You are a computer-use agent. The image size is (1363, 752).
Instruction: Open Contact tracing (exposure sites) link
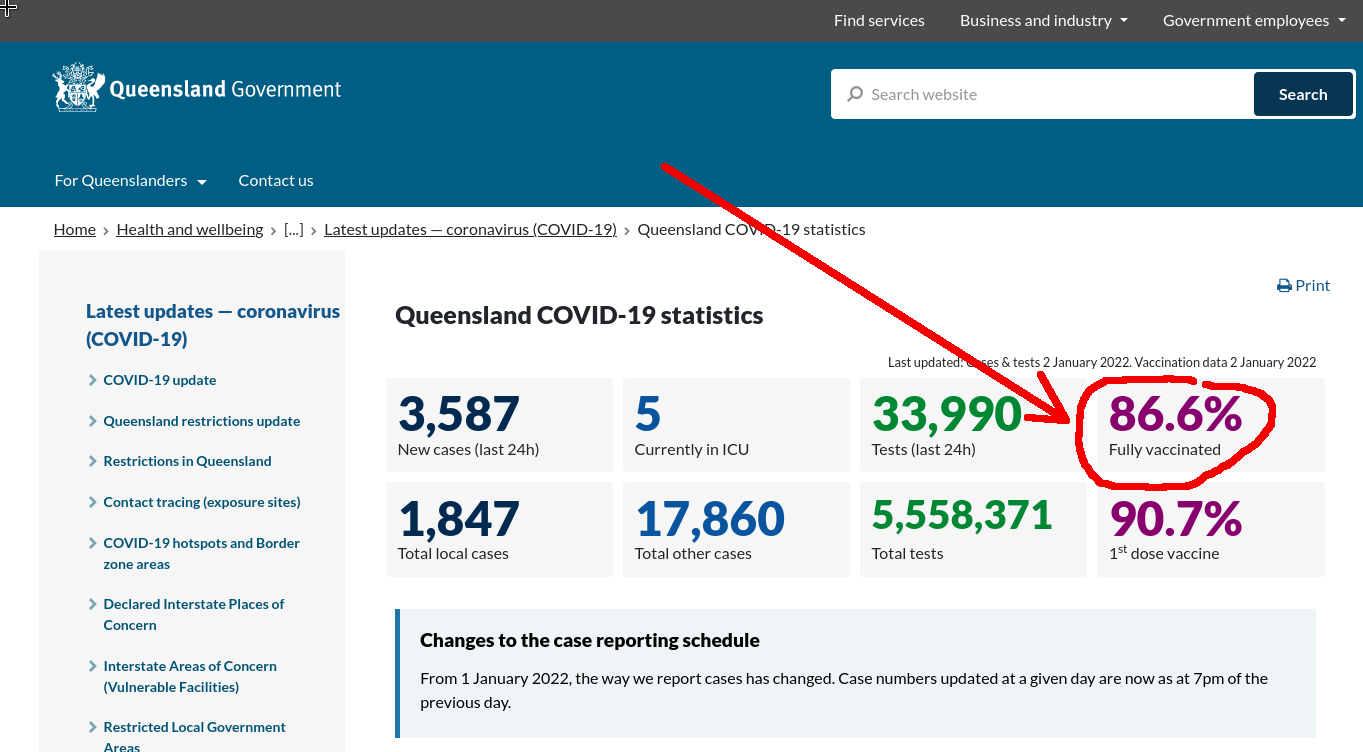pos(202,502)
